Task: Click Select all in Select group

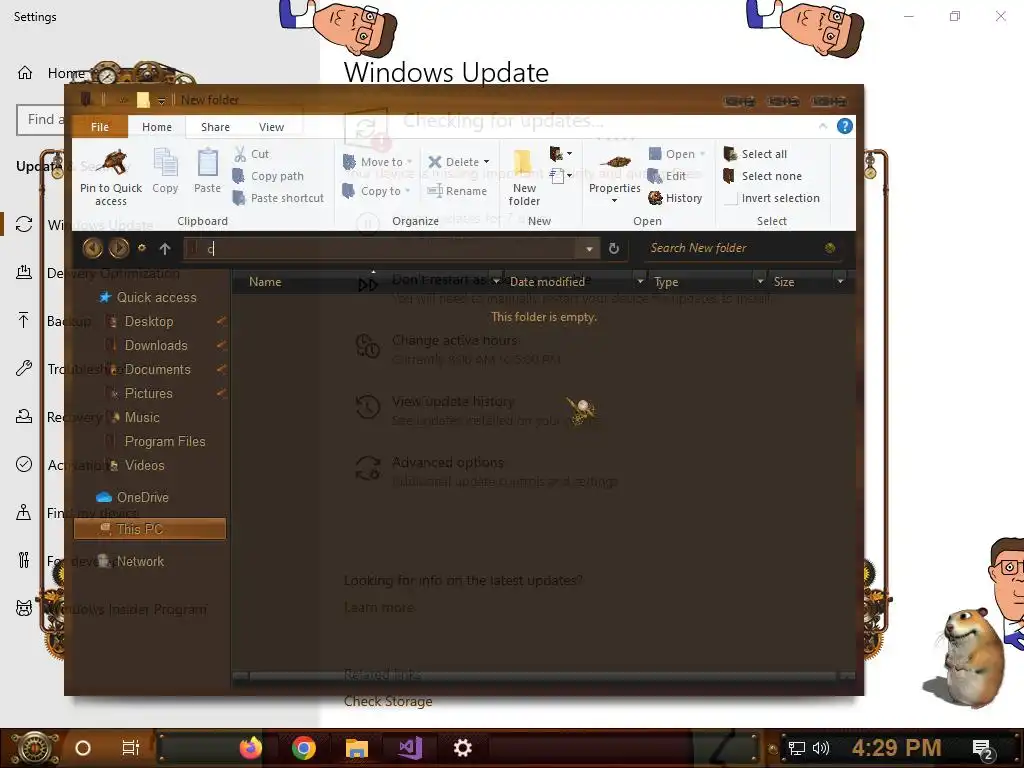Action: [756, 154]
